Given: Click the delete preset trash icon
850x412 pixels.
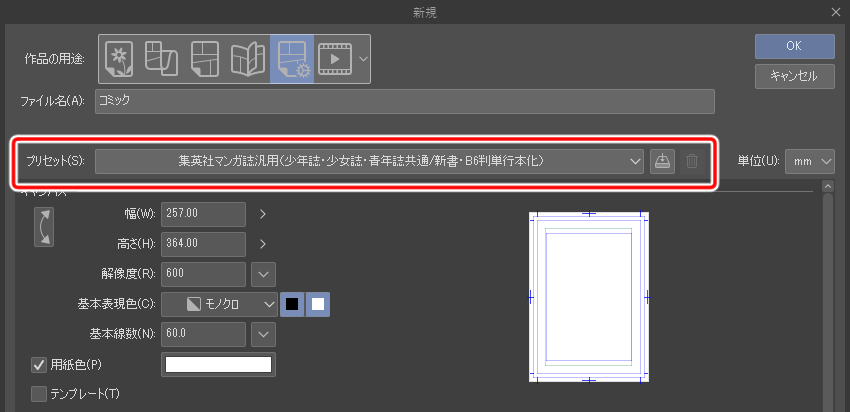Looking at the screenshot, I should pos(692,162).
